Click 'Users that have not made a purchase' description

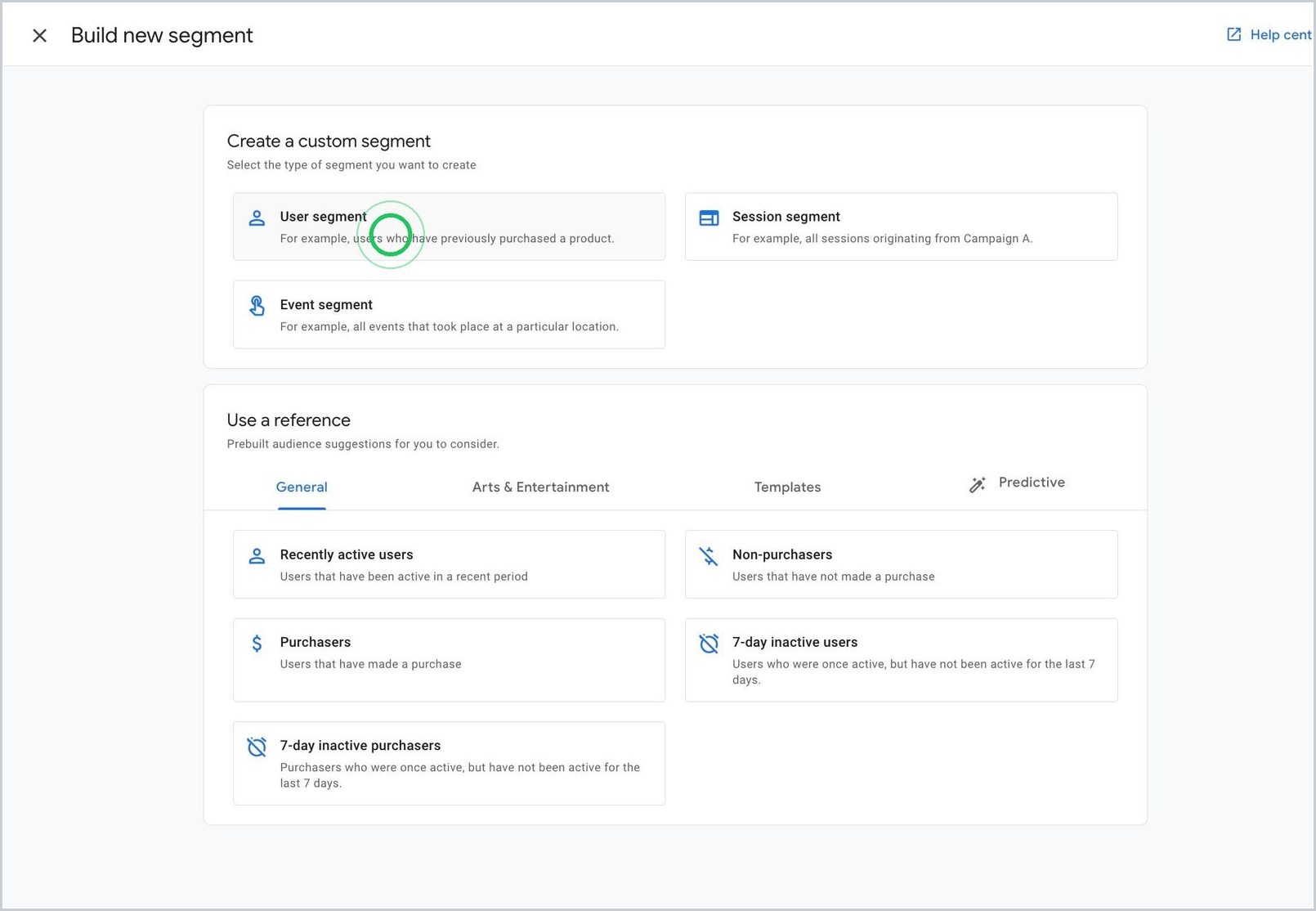pos(833,577)
